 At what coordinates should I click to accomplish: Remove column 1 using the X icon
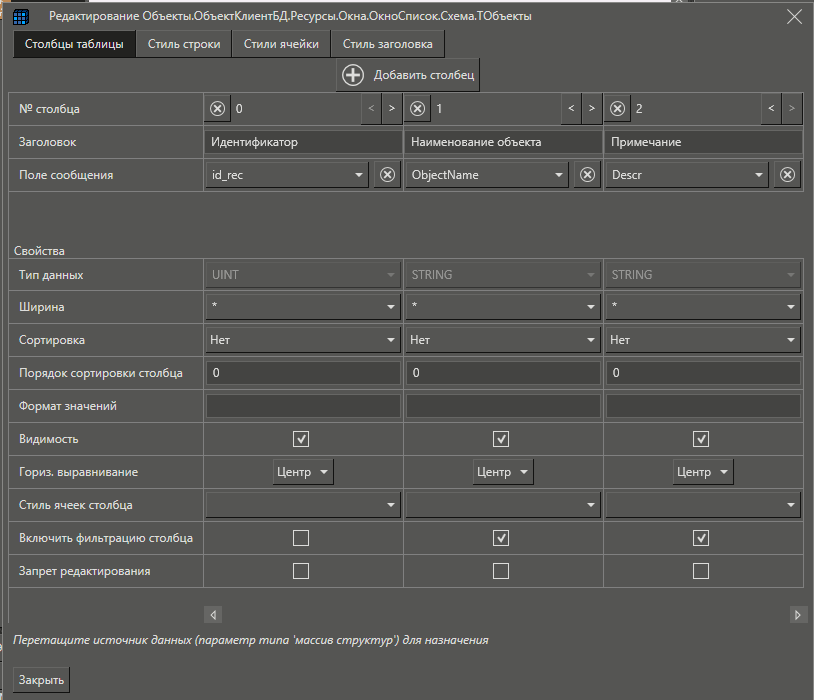point(418,108)
